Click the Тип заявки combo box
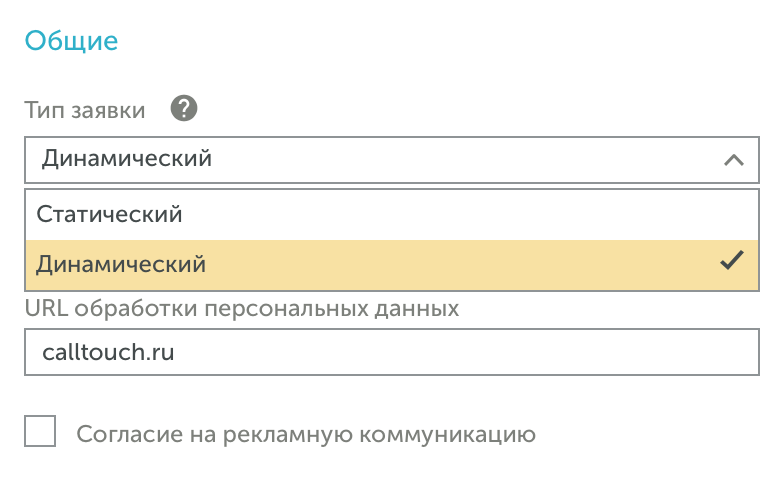776x488 pixels. [x=390, y=160]
